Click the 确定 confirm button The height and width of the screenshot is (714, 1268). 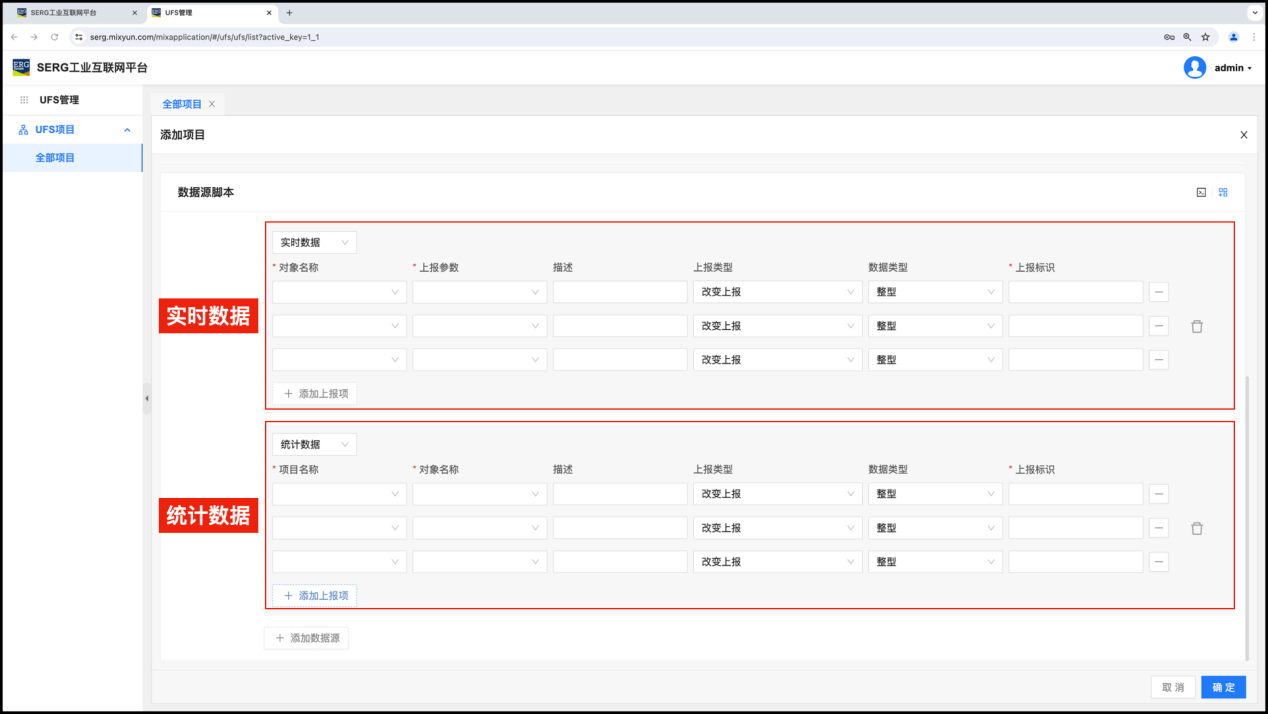(x=1223, y=687)
